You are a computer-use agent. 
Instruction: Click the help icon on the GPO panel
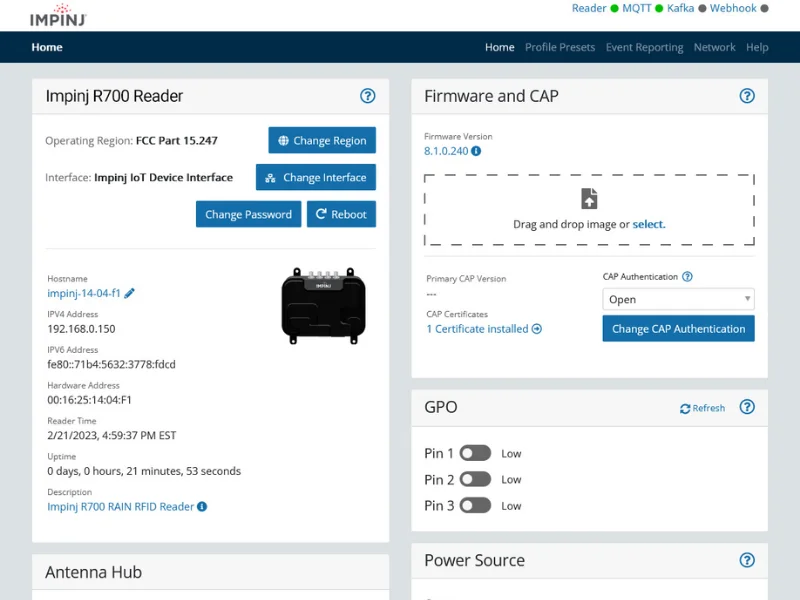[747, 408]
